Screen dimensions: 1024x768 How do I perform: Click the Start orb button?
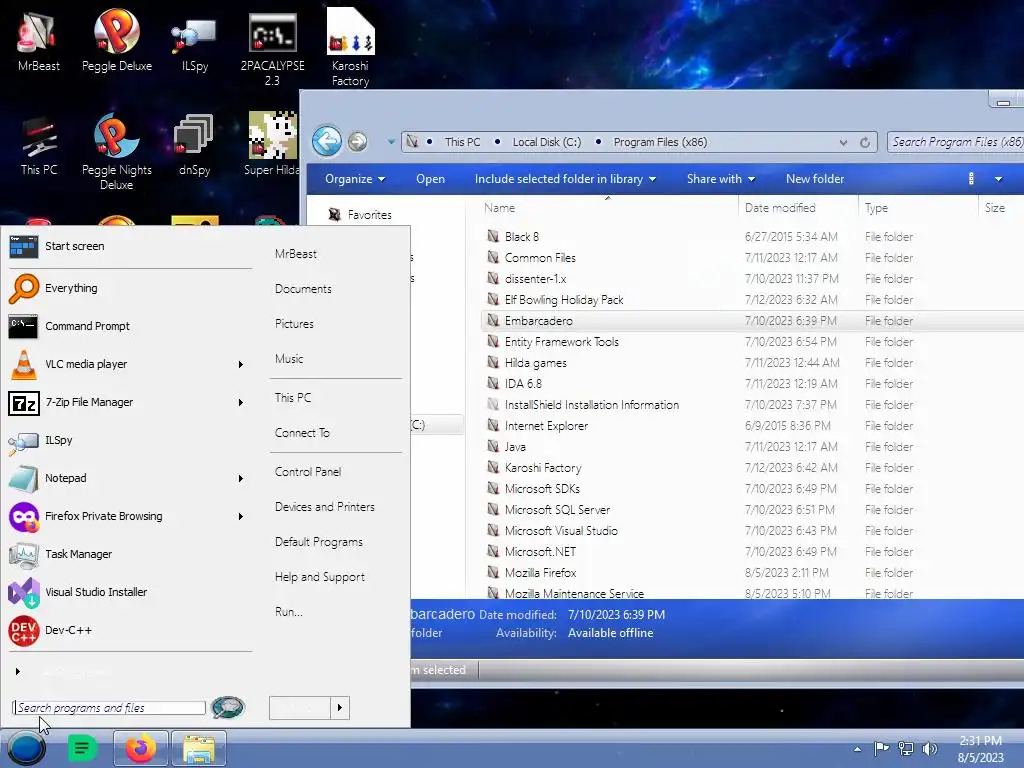[x=26, y=748]
